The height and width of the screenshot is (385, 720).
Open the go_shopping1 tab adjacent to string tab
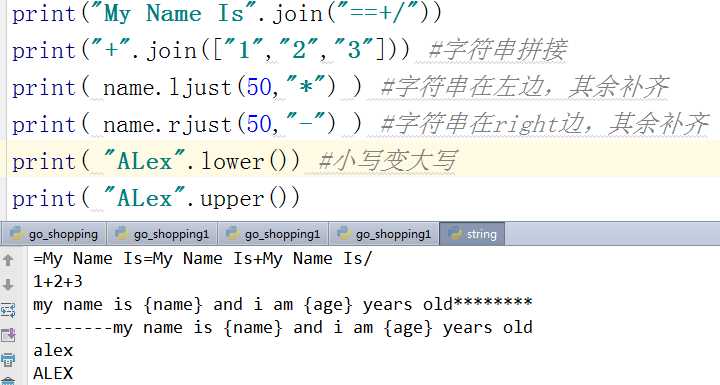coord(384,234)
